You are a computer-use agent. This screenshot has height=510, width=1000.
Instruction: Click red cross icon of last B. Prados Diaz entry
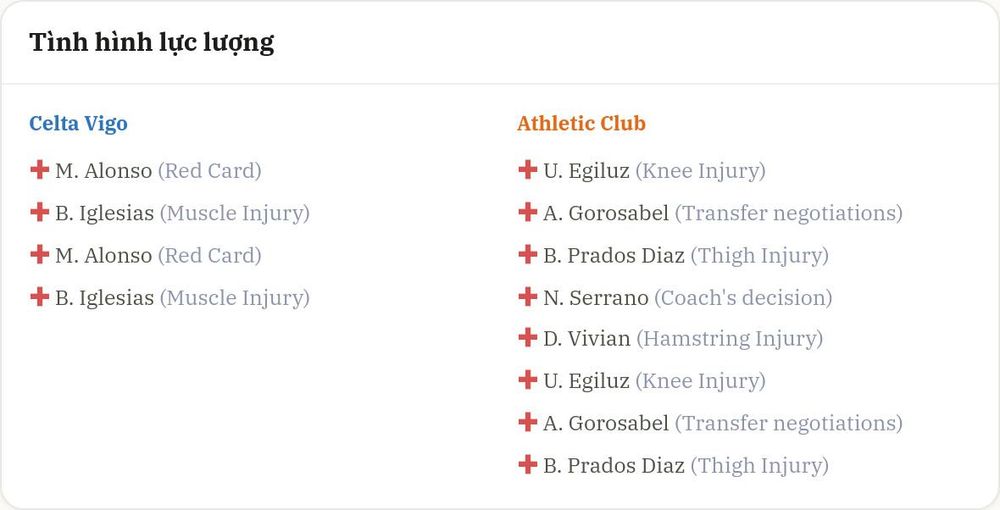(527, 465)
